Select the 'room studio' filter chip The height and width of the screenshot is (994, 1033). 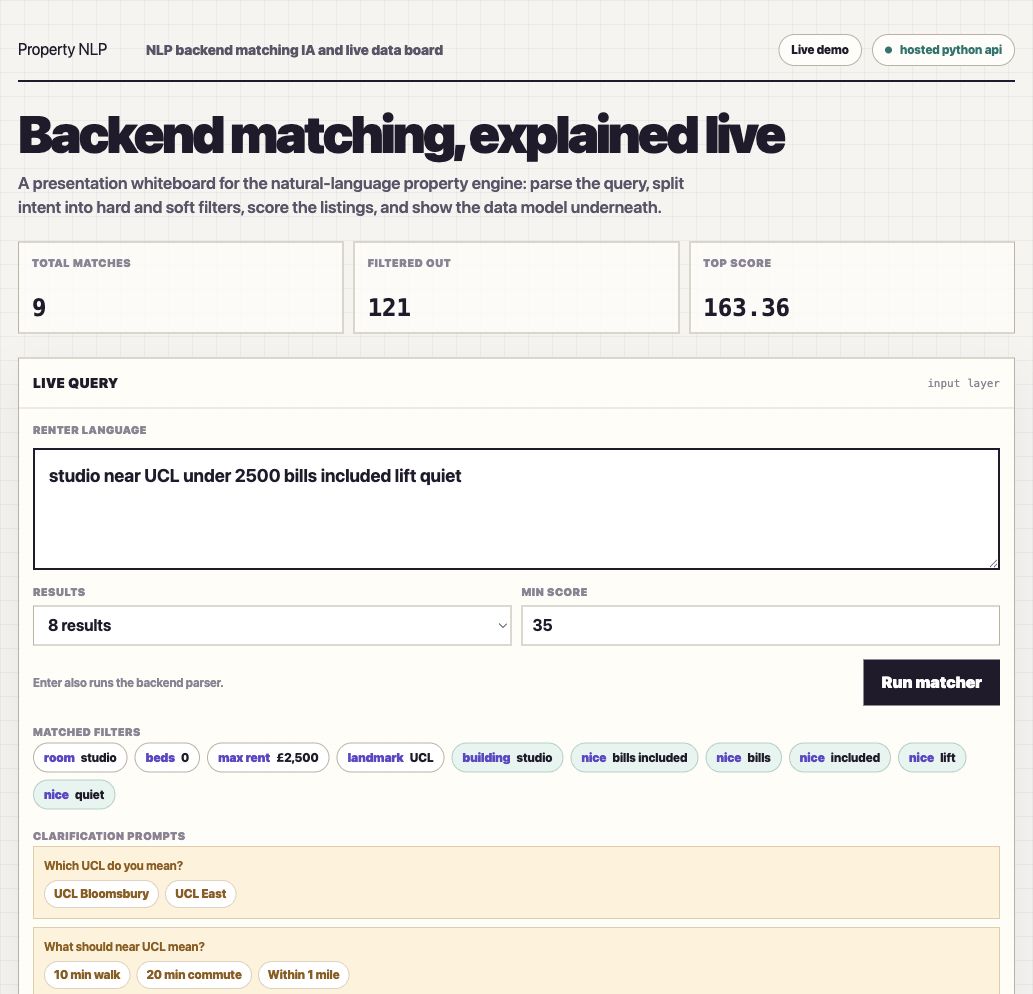pyautogui.click(x=80, y=758)
